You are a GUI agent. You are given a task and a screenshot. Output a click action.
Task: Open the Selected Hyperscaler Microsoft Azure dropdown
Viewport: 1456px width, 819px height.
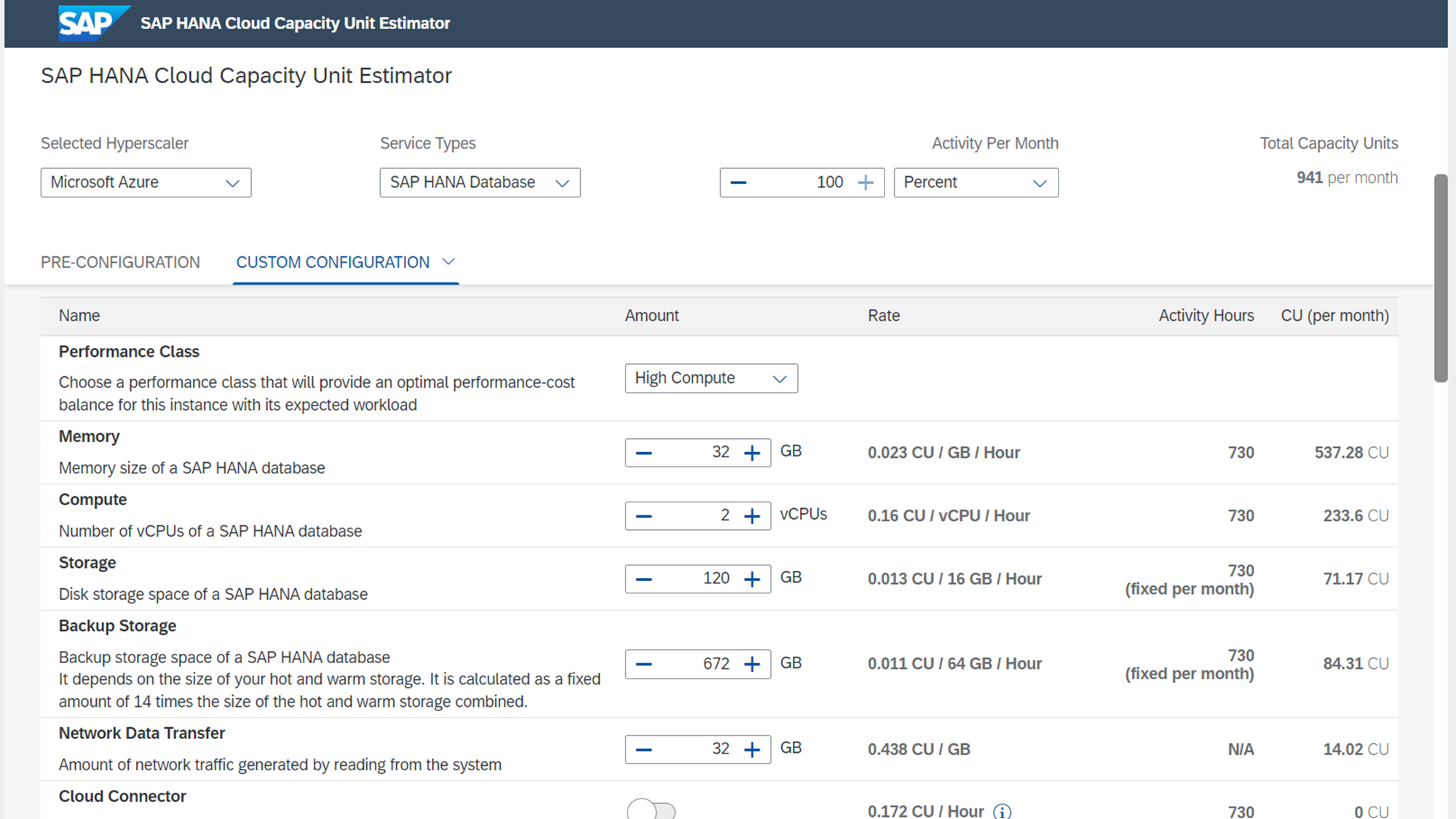point(146,183)
